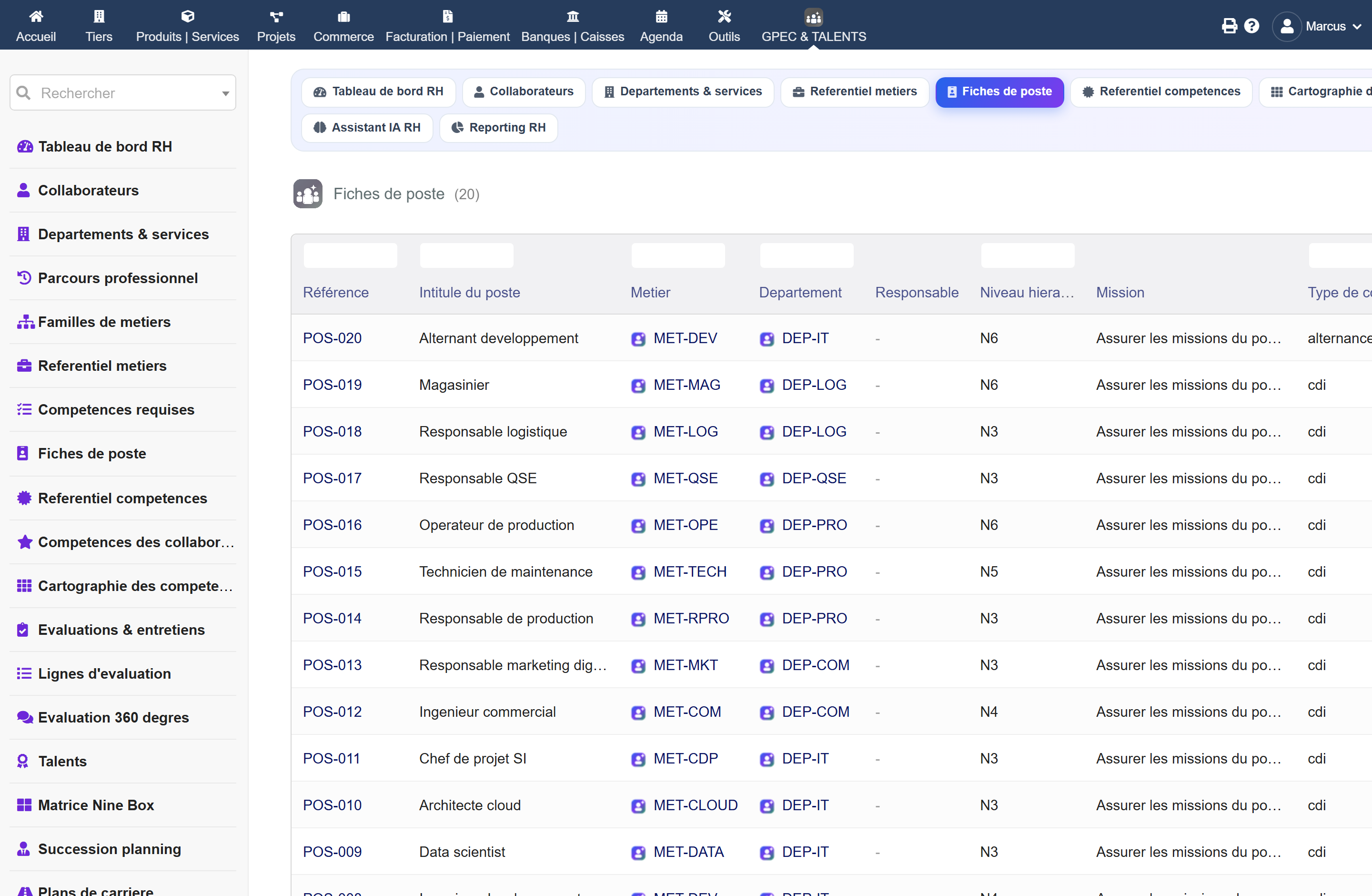
Task: Click the Projets icon in top menu
Action: [x=276, y=16]
